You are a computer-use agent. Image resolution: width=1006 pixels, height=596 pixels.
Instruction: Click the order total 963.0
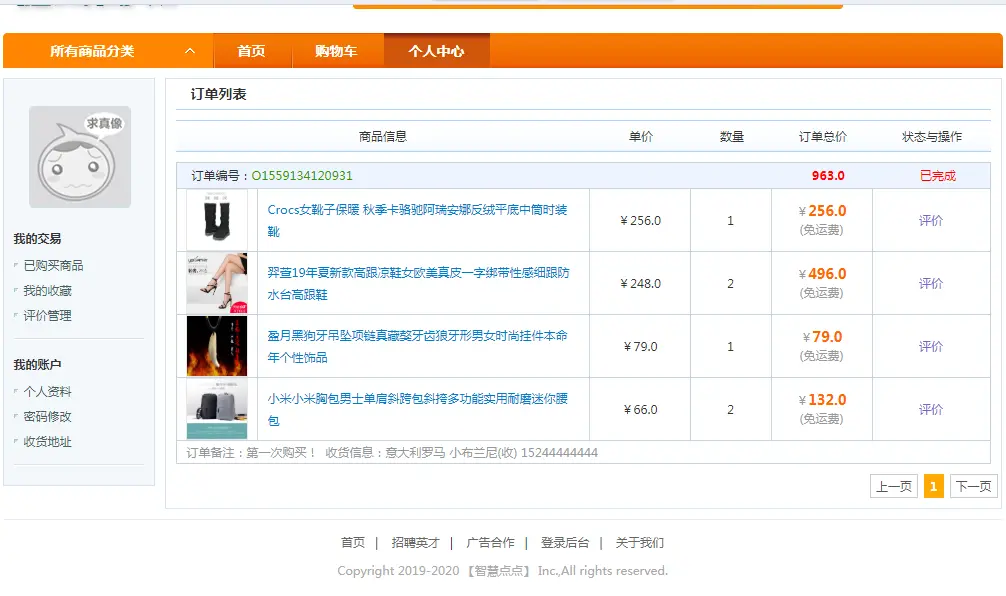[828, 176]
